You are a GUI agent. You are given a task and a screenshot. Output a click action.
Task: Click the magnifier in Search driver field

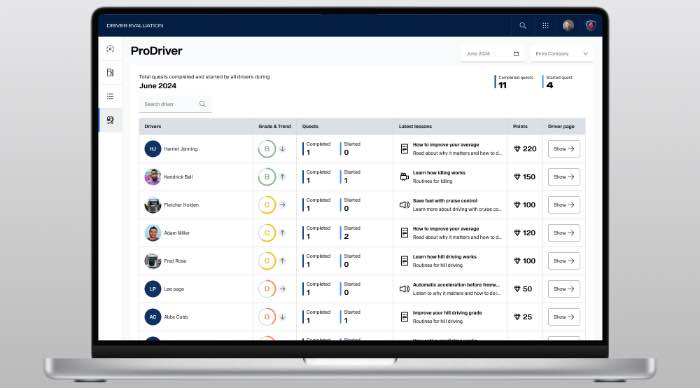pos(202,104)
